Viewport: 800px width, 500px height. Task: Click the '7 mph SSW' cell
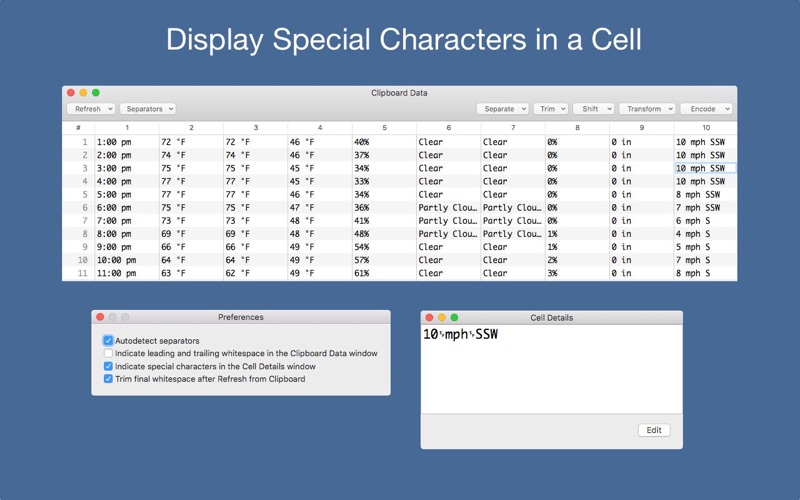[x=706, y=208]
